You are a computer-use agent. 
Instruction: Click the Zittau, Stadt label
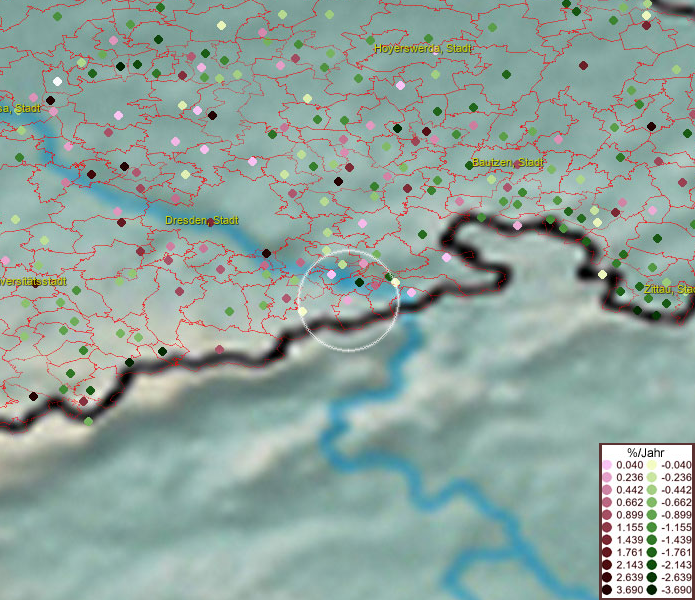click(x=669, y=289)
